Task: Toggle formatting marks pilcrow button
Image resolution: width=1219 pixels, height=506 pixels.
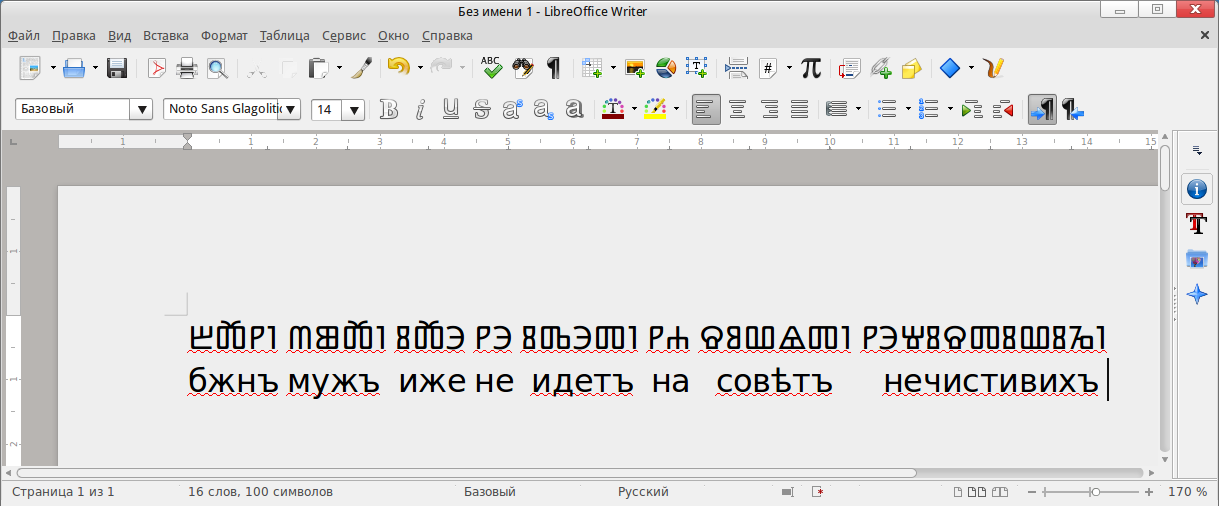Action: click(552, 68)
